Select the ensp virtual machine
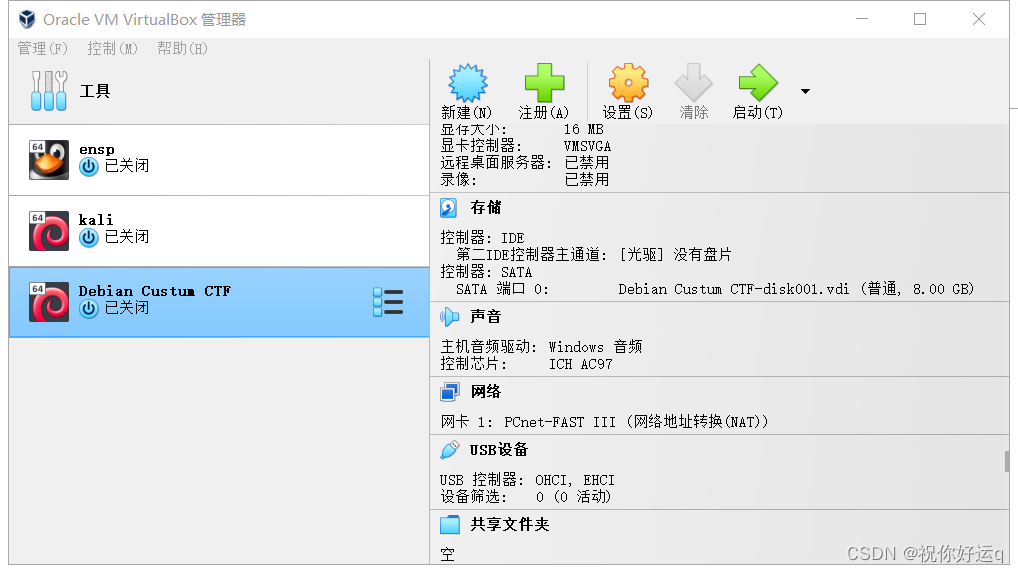The height and width of the screenshot is (573, 1018). click(219, 160)
